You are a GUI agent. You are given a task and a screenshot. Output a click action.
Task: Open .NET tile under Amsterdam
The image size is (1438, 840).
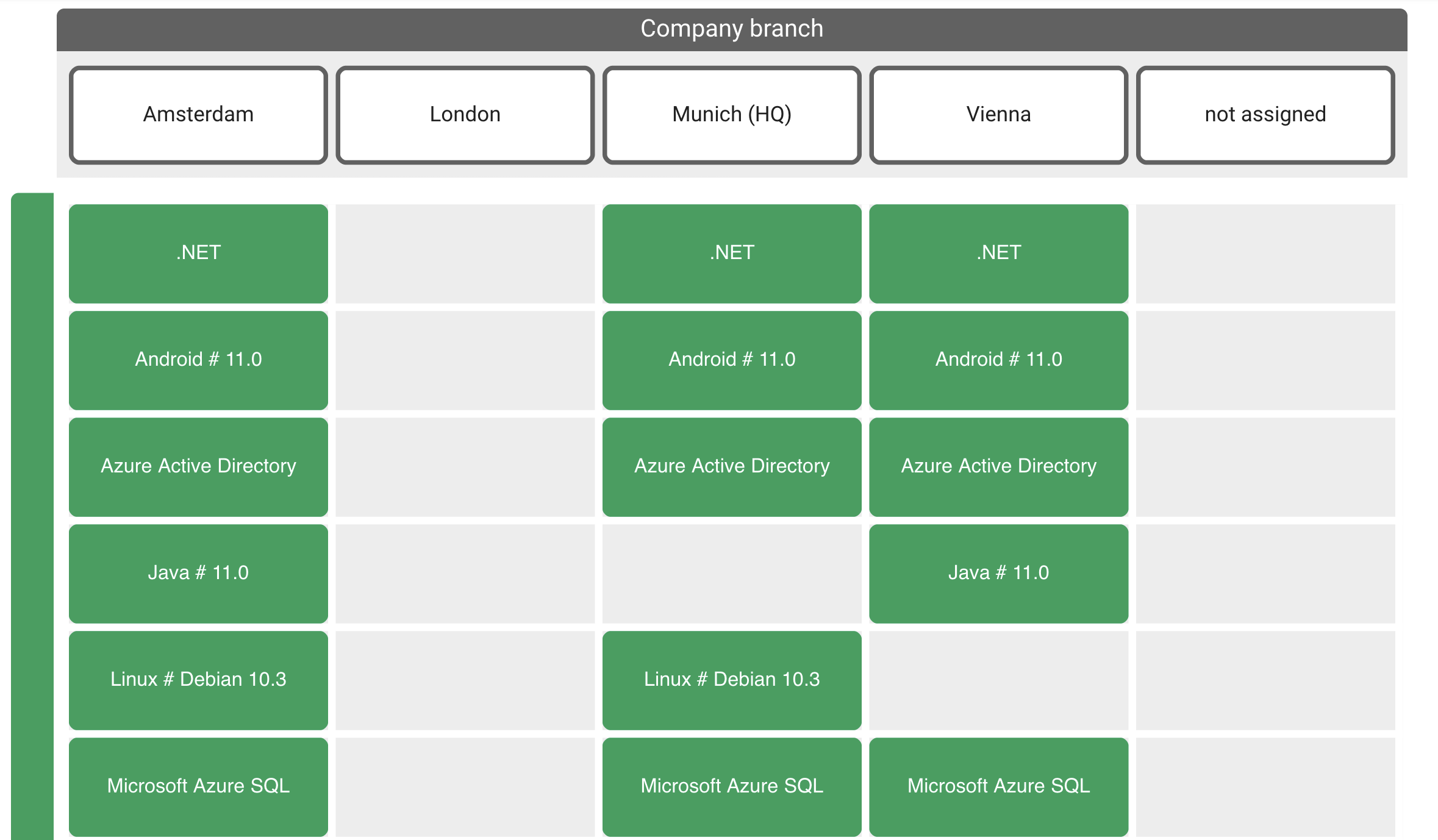(198, 253)
